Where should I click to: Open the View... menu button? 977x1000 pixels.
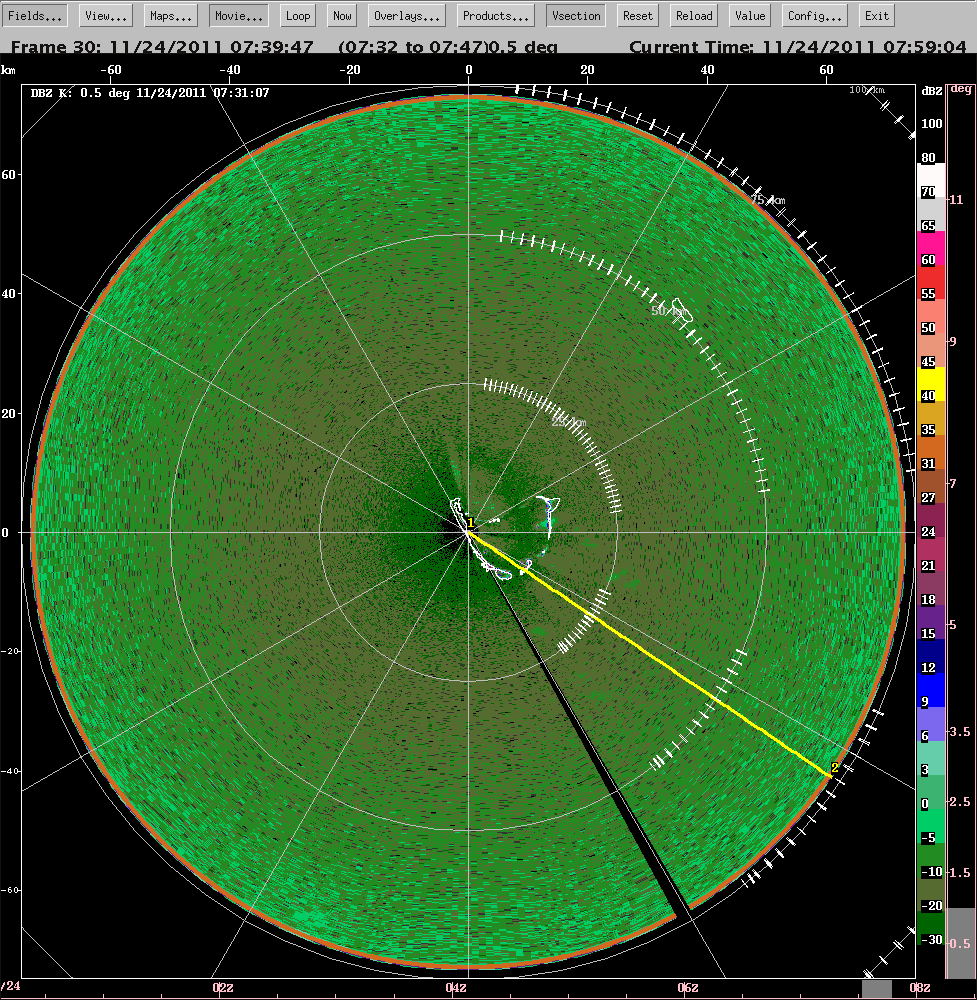point(106,16)
